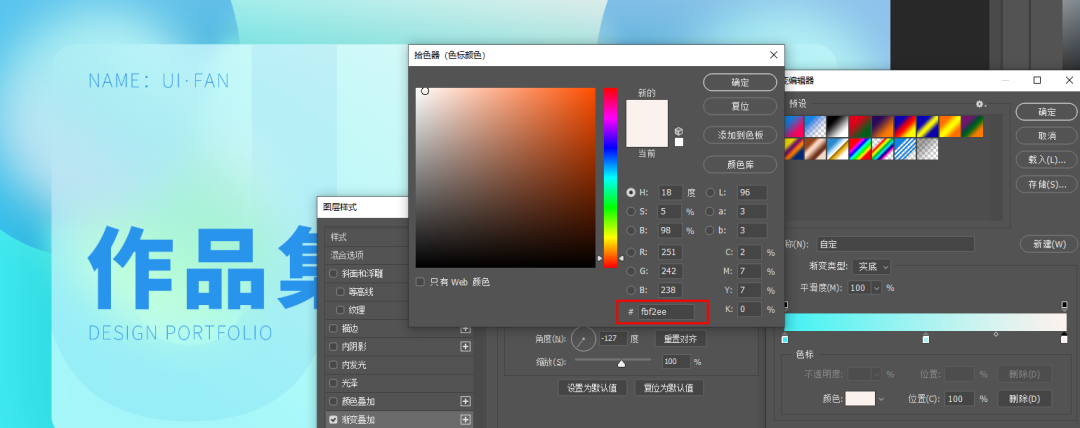The width and height of the screenshot is (1080, 428).
Task: Enable the 斜面和浮雕 effect checkbox
Action: click(334, 274)
